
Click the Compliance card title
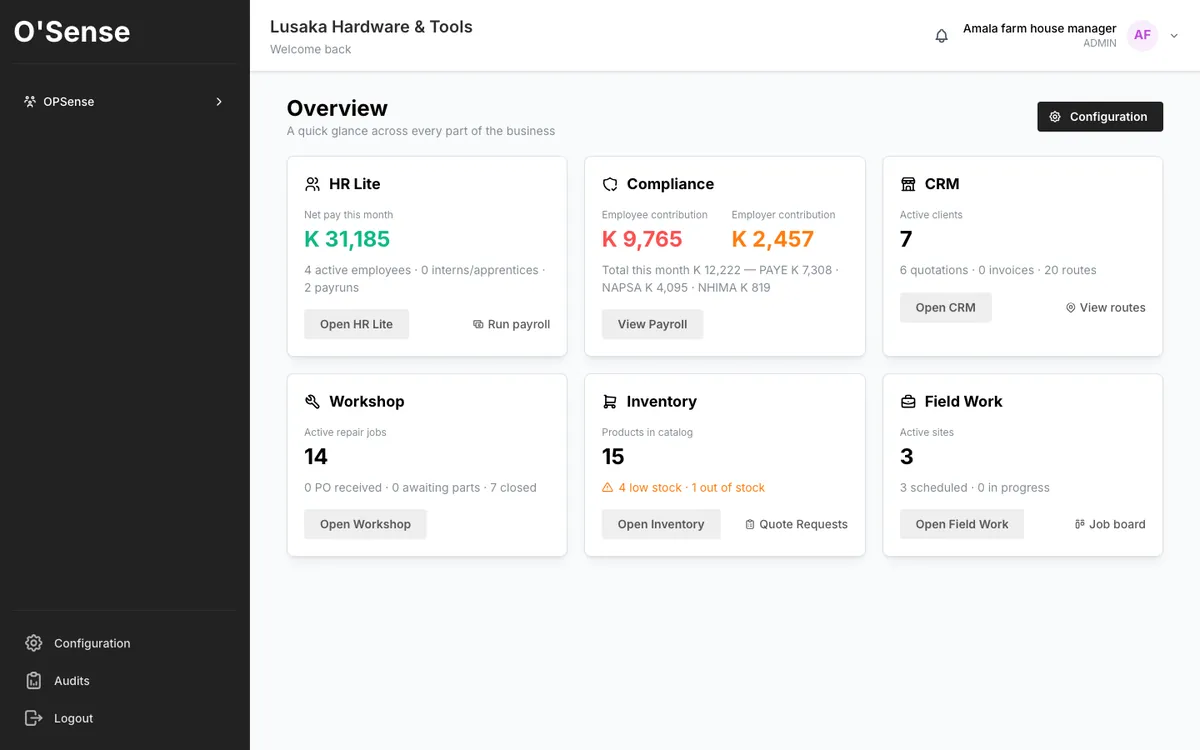670,184
